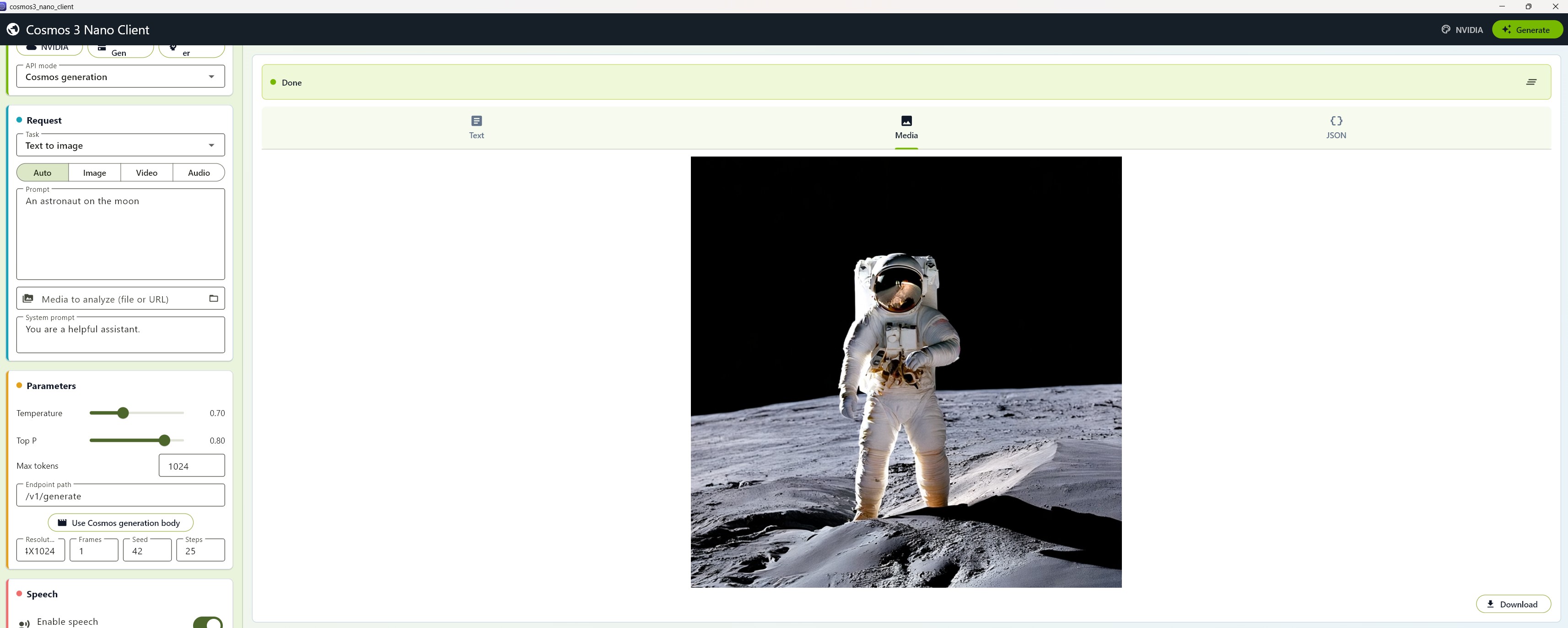The height and width of the screenshot is (628, 1568).
Task: Click the Download button
Action: 1513,604
